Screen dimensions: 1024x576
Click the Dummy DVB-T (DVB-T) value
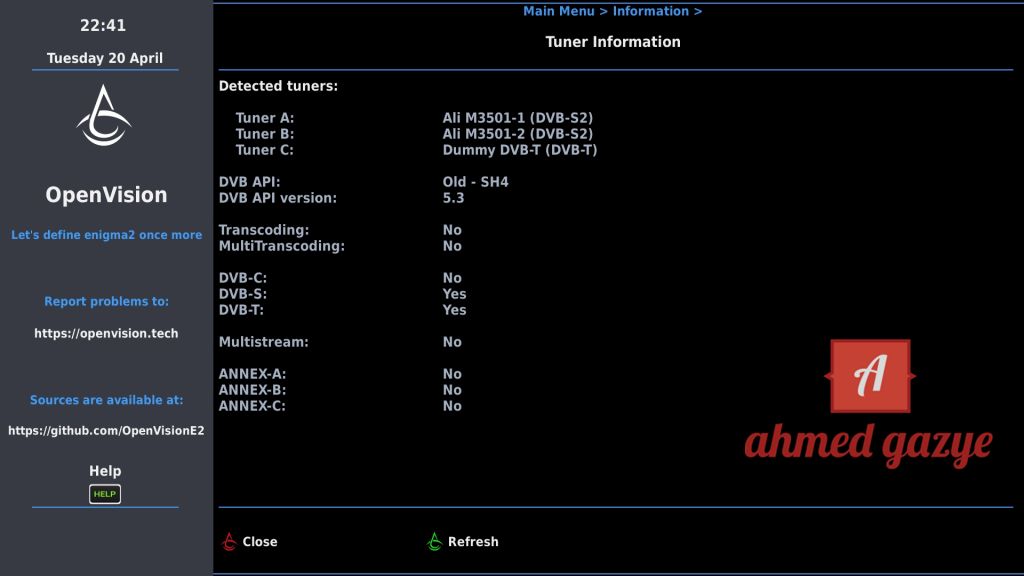pyautogui.click(x=520, y=150)
